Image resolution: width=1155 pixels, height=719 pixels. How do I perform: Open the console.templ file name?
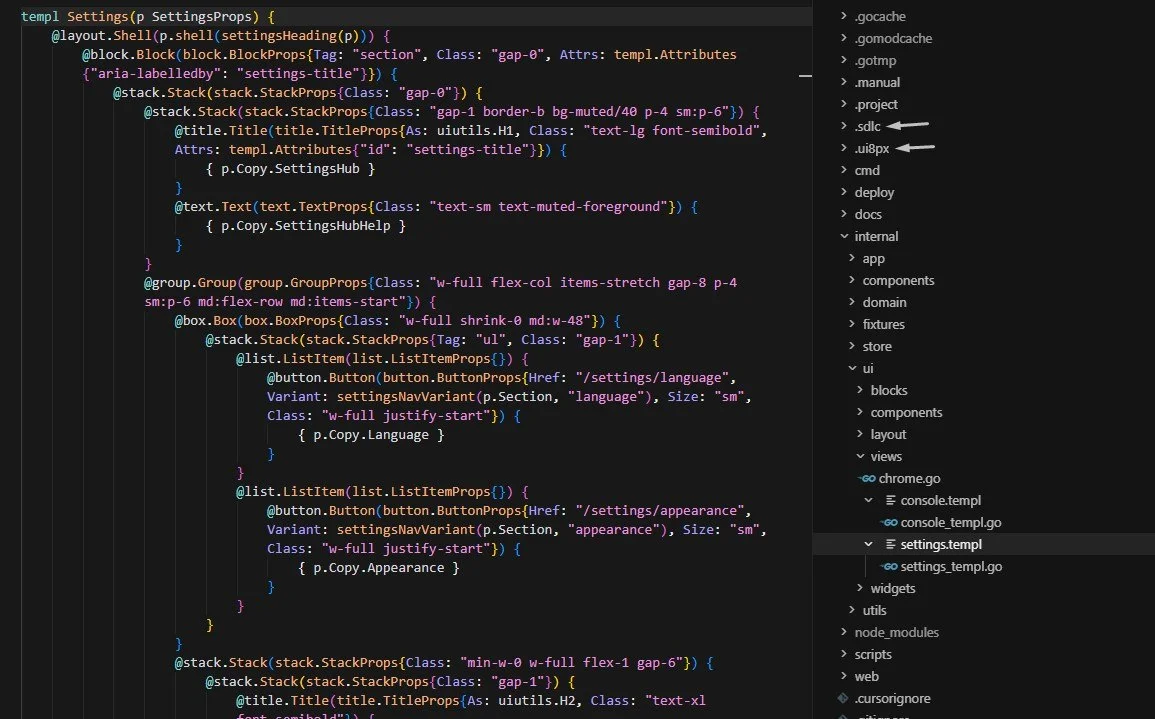(x=941, y=501)
